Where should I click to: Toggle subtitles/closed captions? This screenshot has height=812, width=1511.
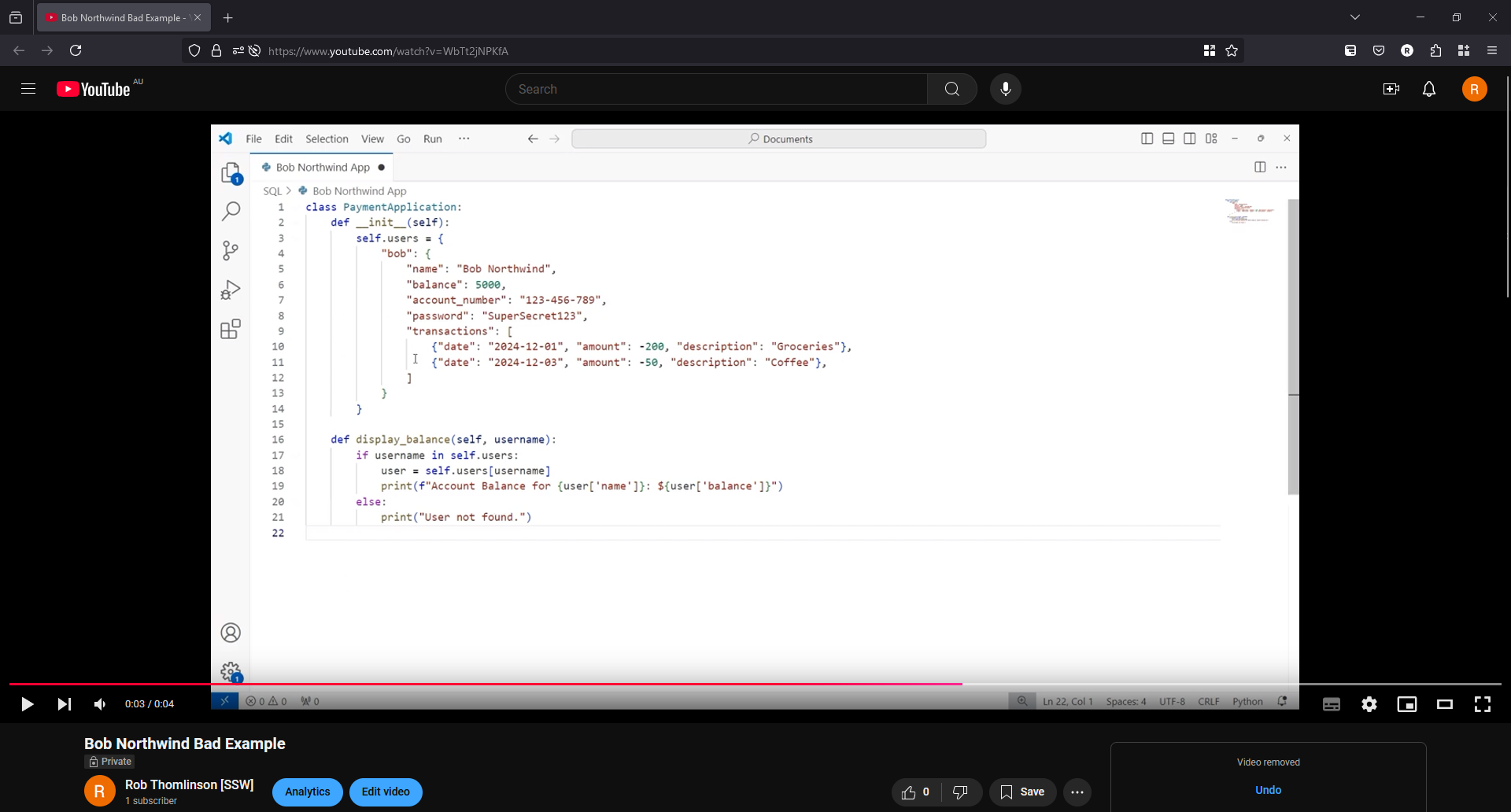(x=1332, y=704)
